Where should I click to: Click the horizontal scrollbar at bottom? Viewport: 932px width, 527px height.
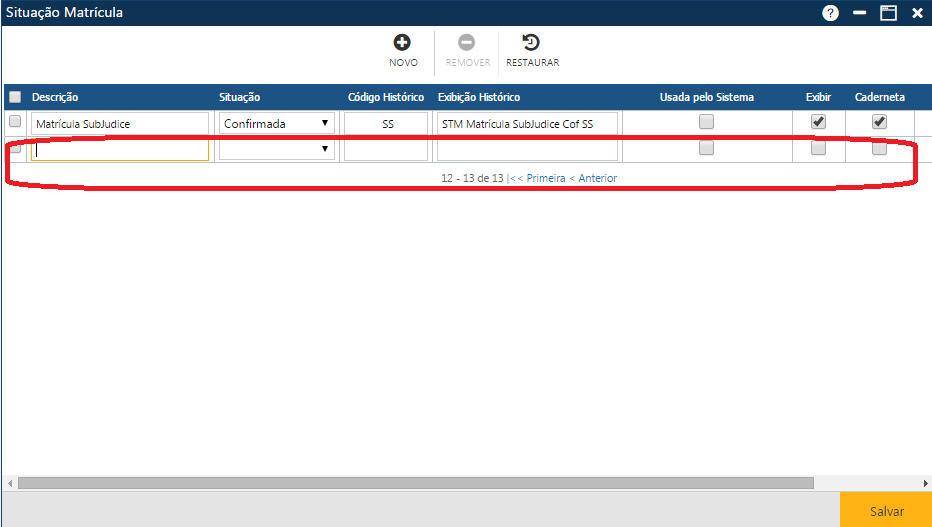click(415, 483)
